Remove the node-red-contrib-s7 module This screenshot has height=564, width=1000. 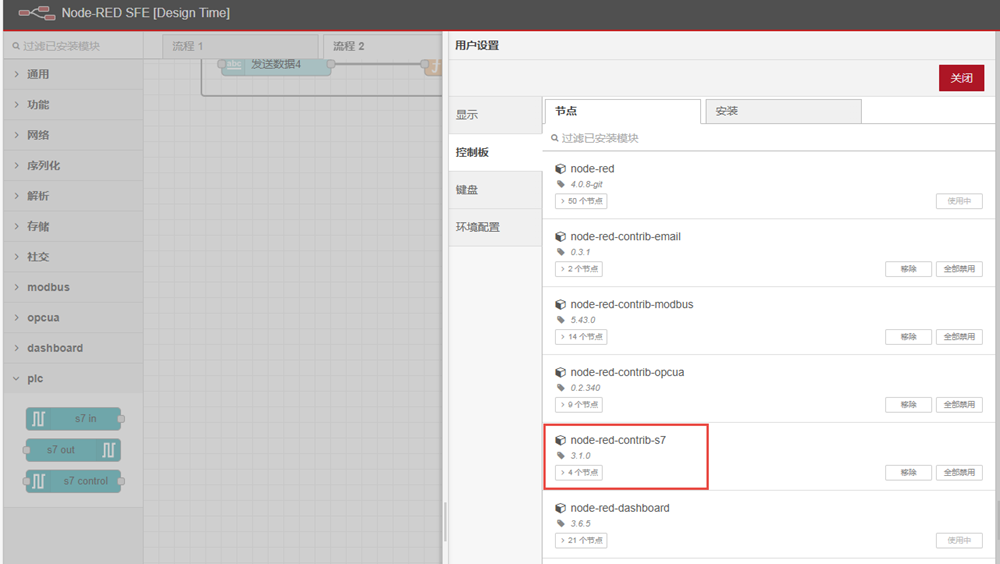tap(908, 473)
